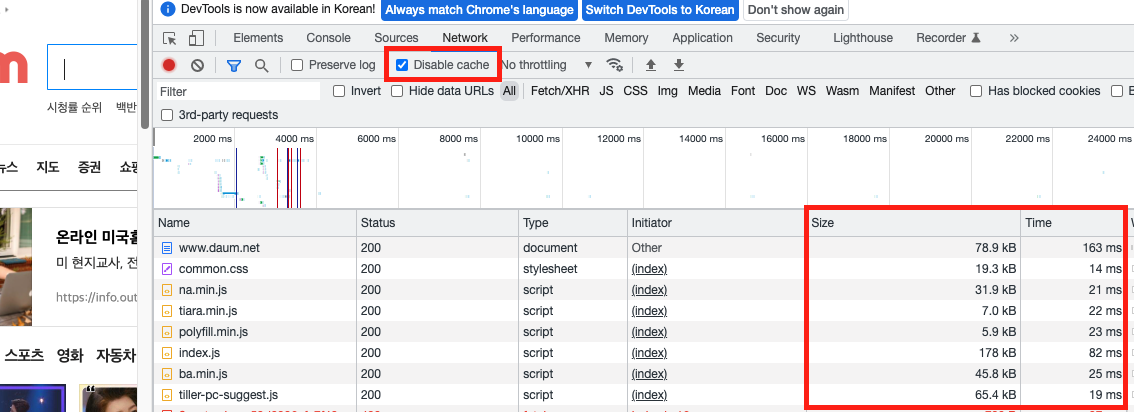Screen dimensions: 1134x412
Task: Filter requests by Img type
Action: point(668,91)
